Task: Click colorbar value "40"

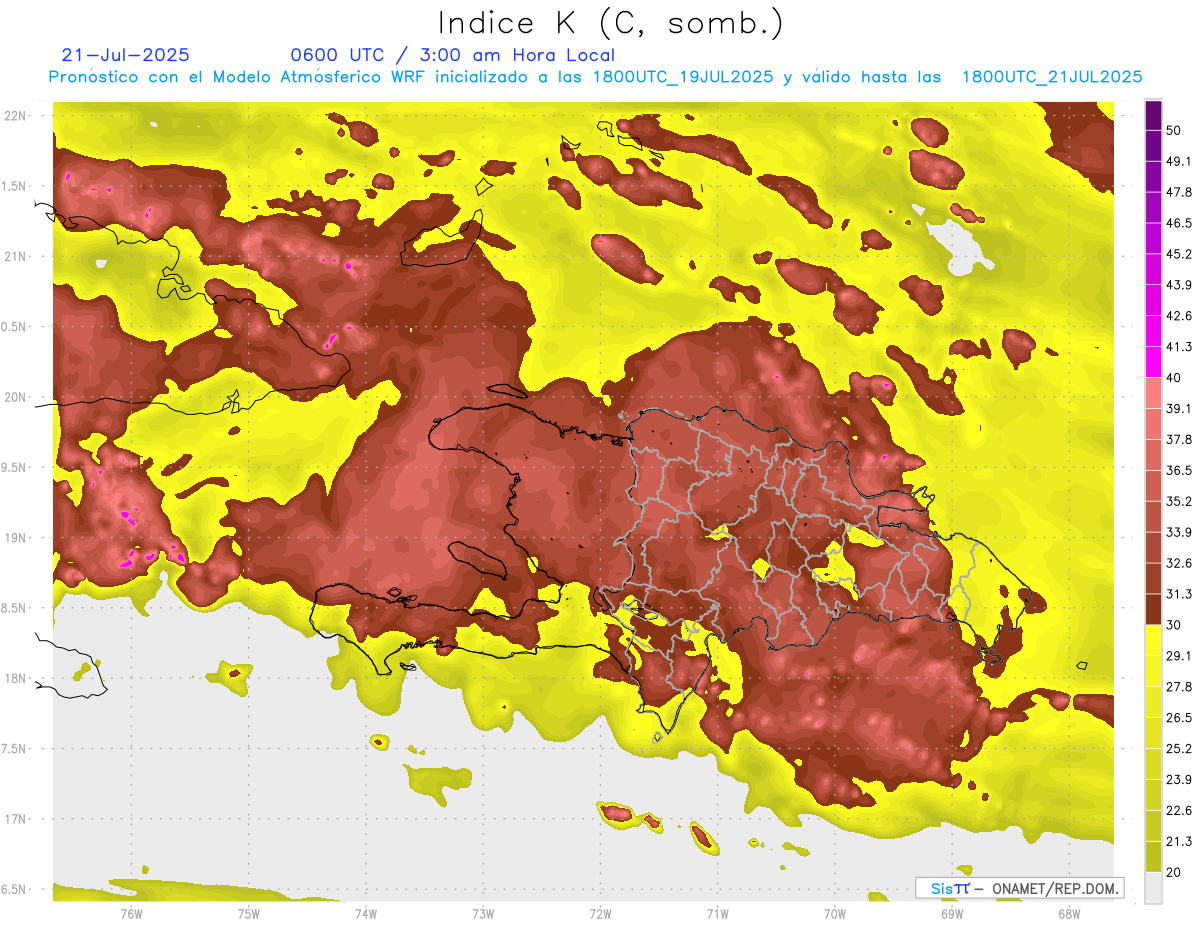Action: click(x=1174, y=377)
